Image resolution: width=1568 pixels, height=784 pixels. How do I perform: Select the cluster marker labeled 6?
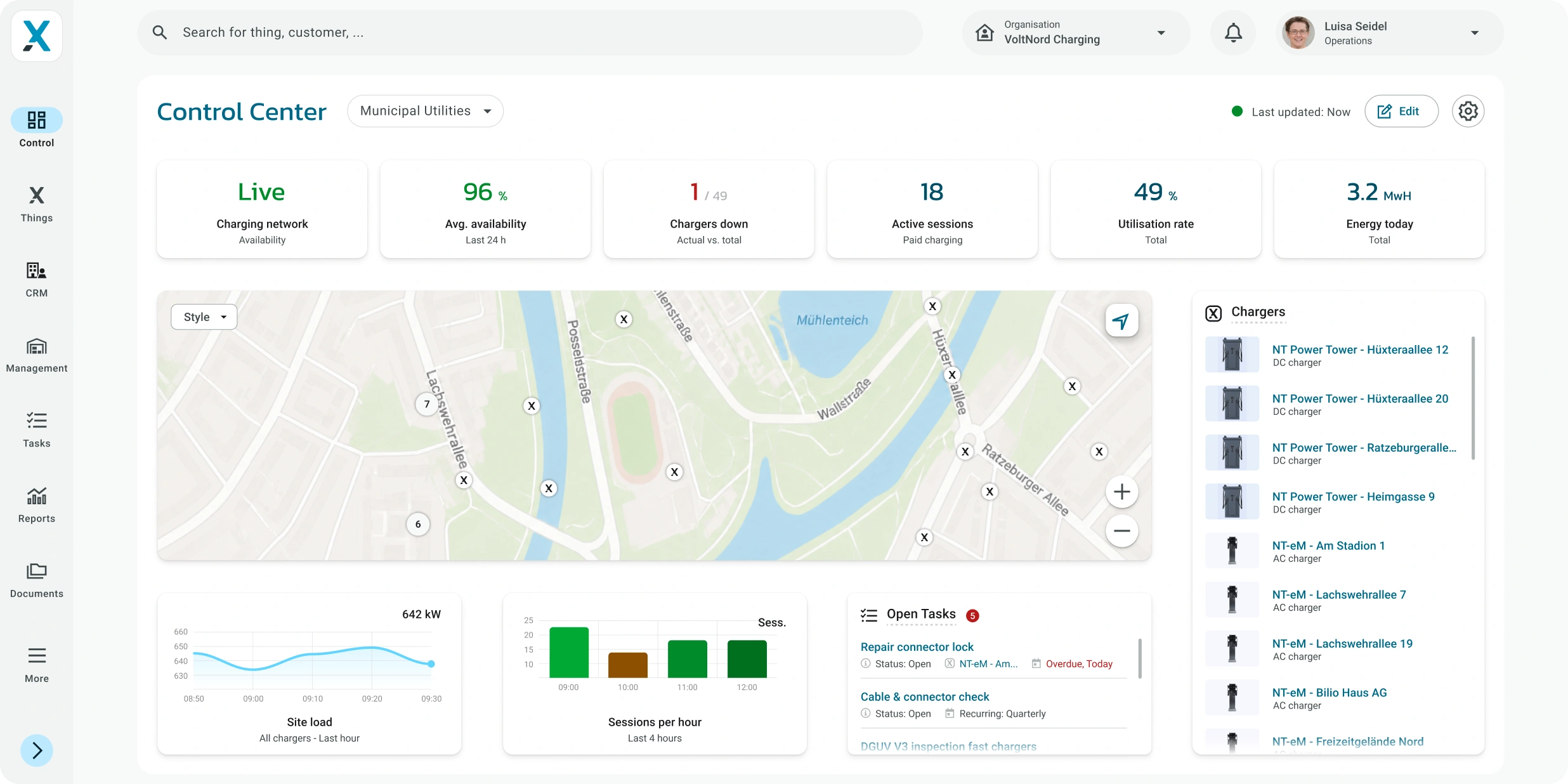(x=418, y=524)
